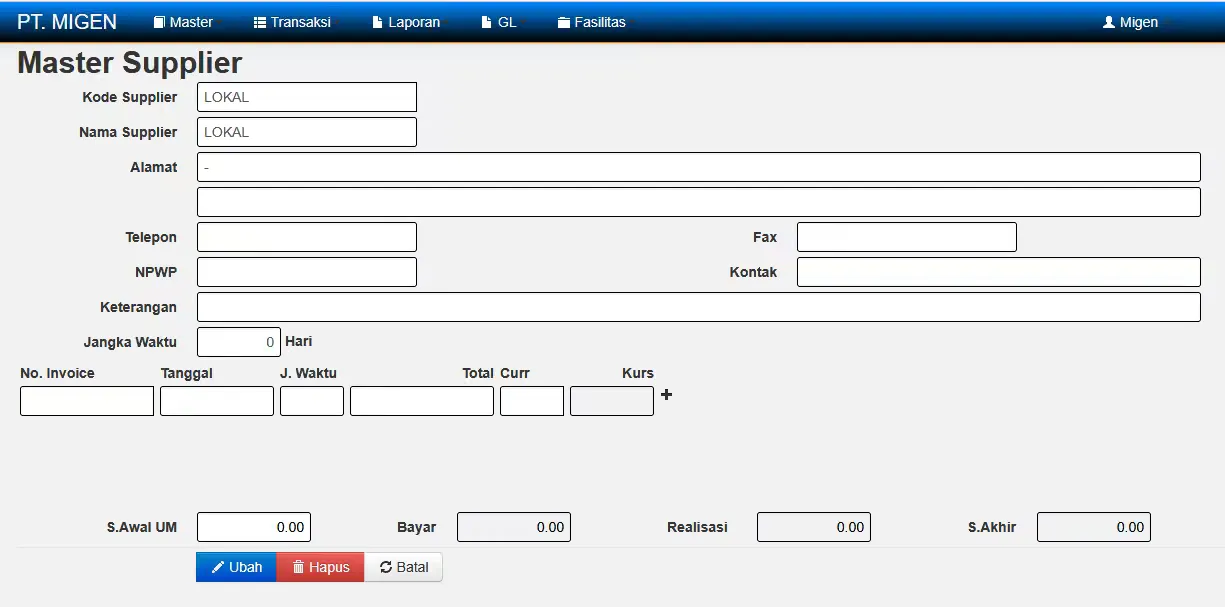
Task: Click the user icon beside Migen
Action: (1109, 22)
